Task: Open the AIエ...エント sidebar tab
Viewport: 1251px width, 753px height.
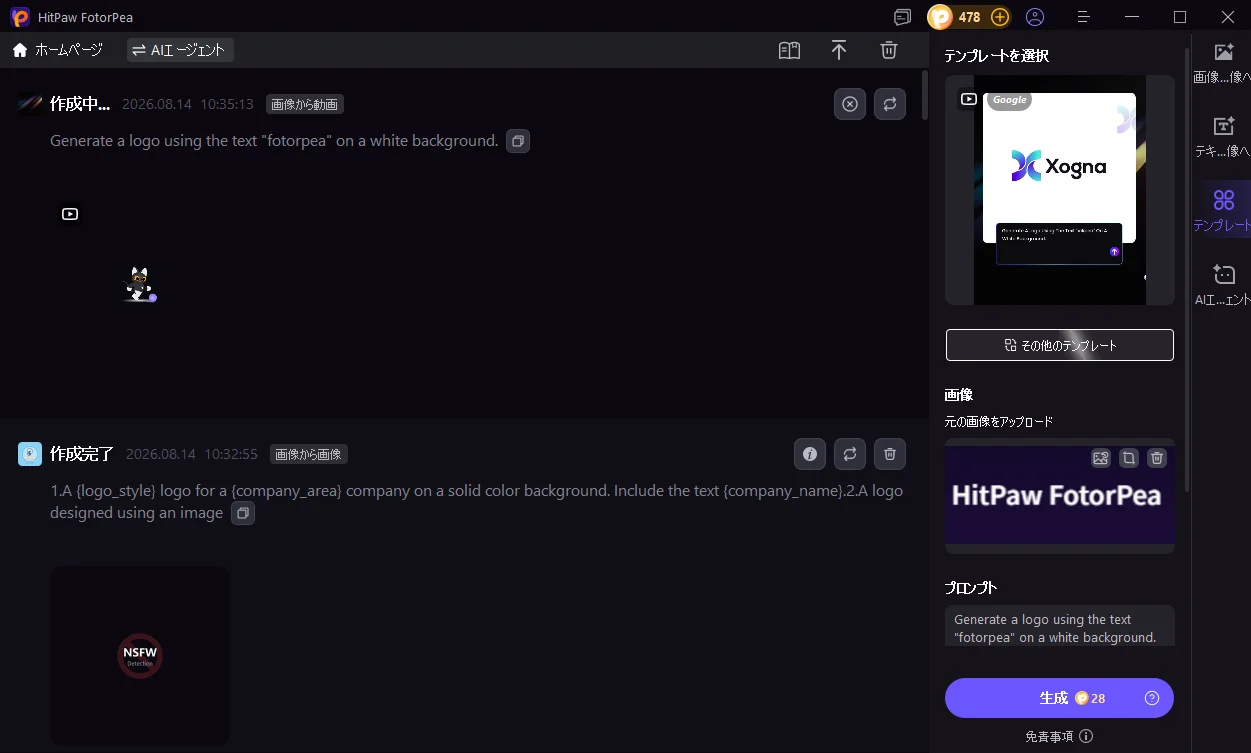Action: point(1223,285)
